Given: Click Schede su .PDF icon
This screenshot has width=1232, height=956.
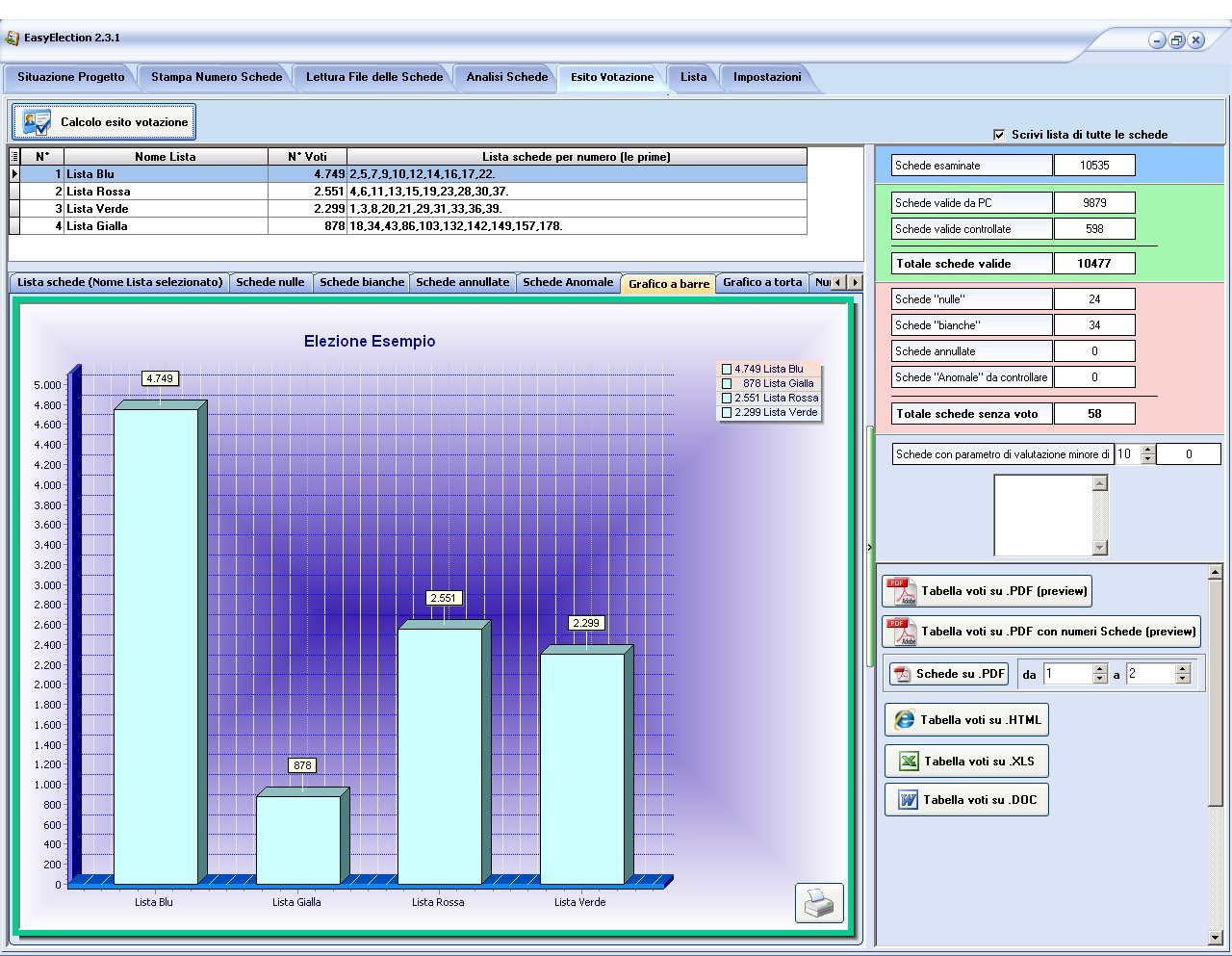Looking at the screenshot, I should [902, 674].
